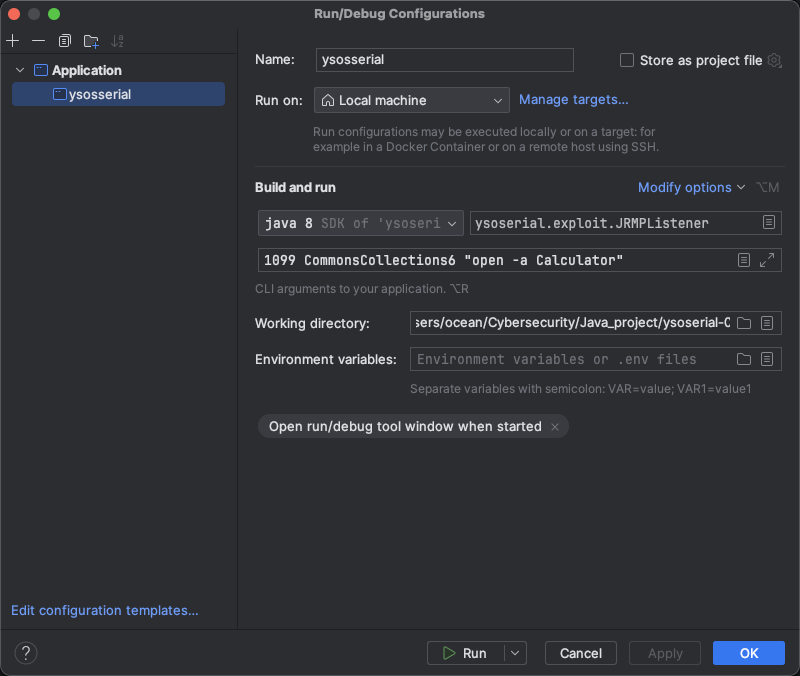Collapse the Application tree node

pyautogui.click(x=20, y=70)
